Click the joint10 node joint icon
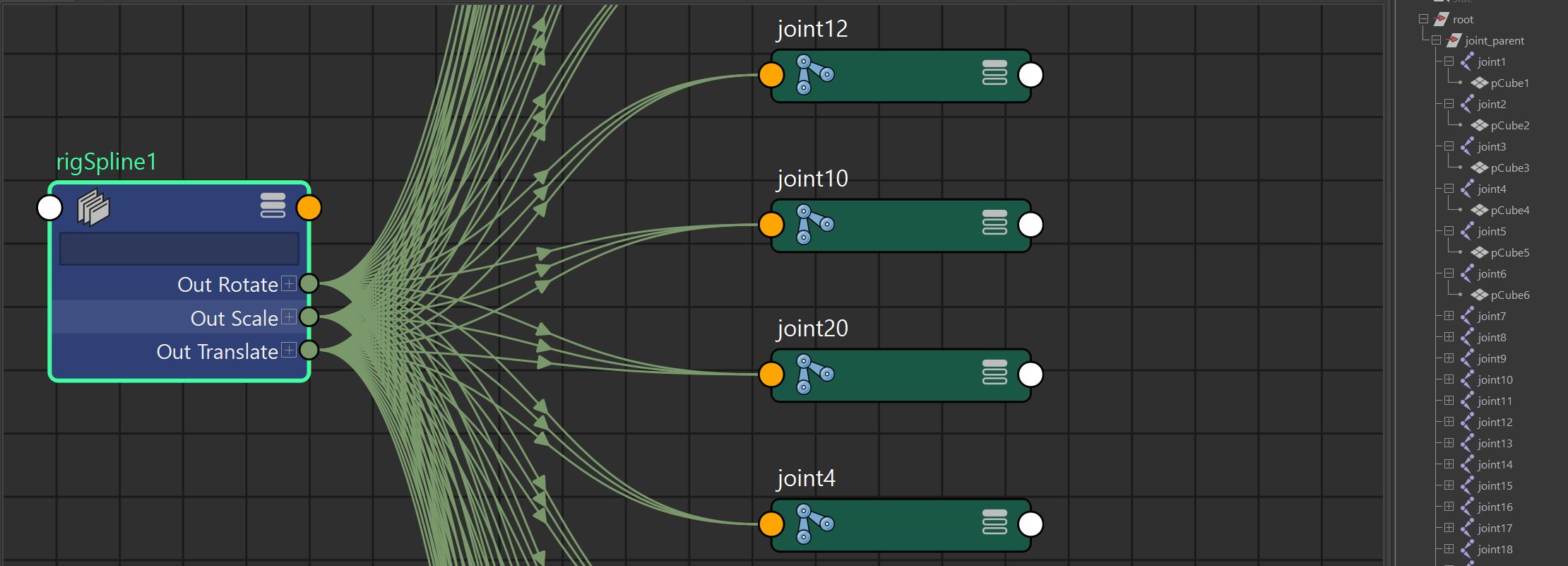Image resolution: width=1568 pixels, height=566 pixels. click(x=814, y=224)
